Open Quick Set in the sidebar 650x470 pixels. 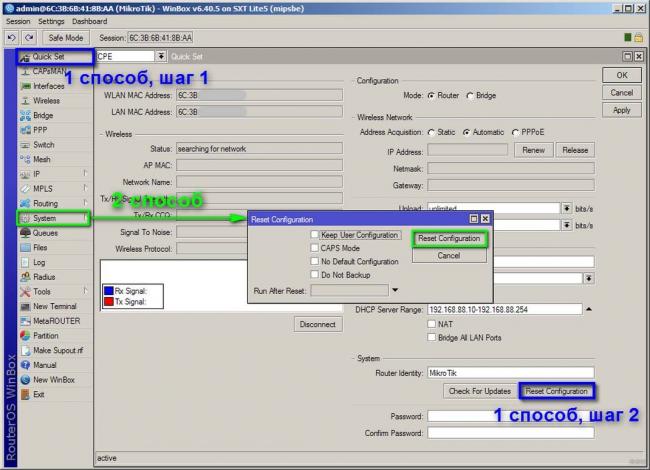tap(56, 57)
